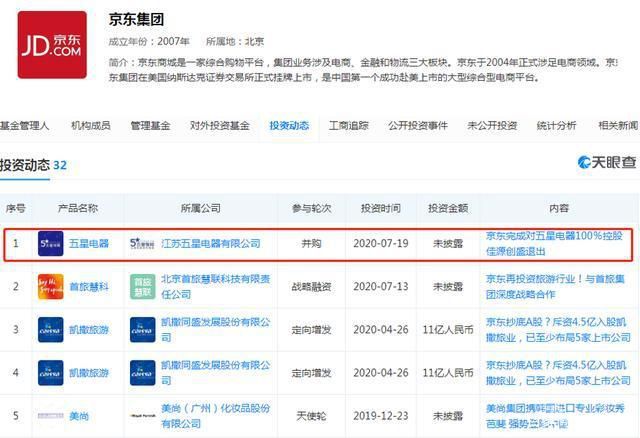Click the 投资金额 column header
The width and height of the screenshot is (640, 438).
pyautogui.click(x=448, y=208)
